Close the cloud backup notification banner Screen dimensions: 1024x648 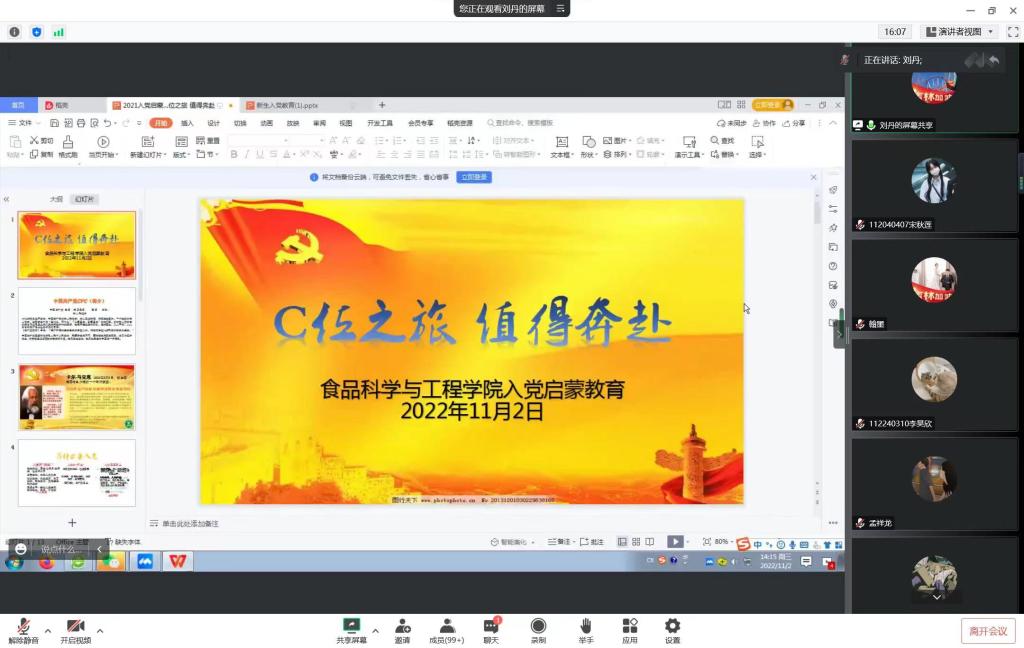coord(813,177)
